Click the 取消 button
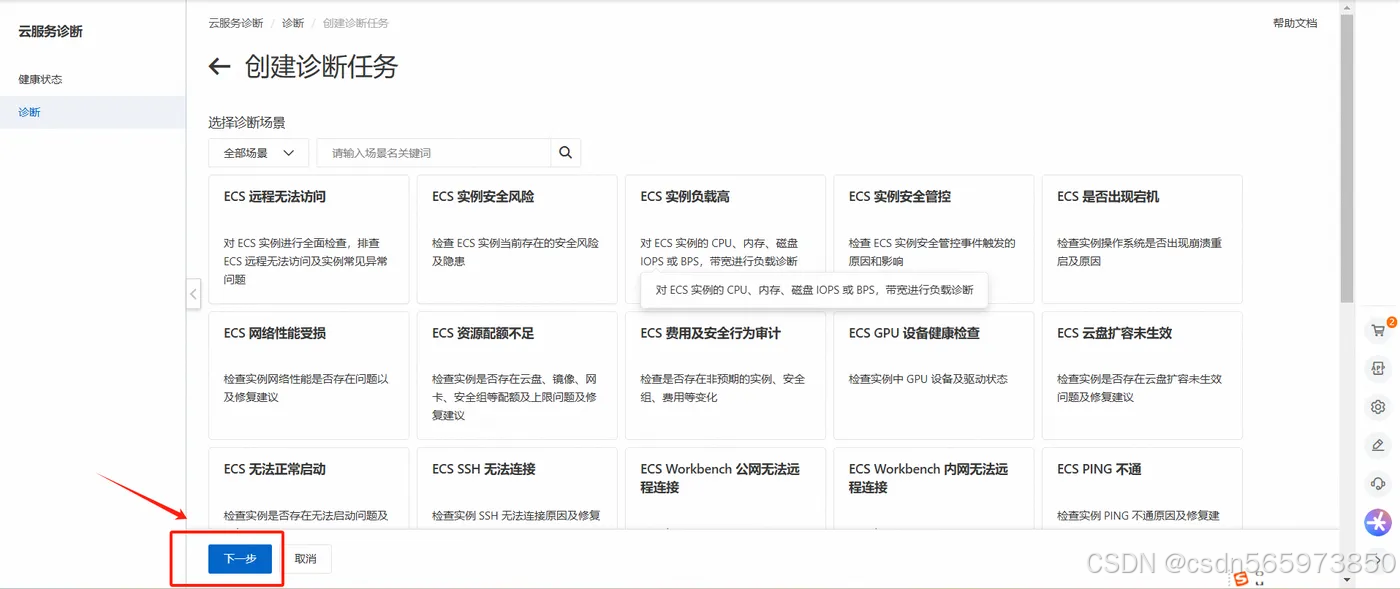 (x=307, y=558)
